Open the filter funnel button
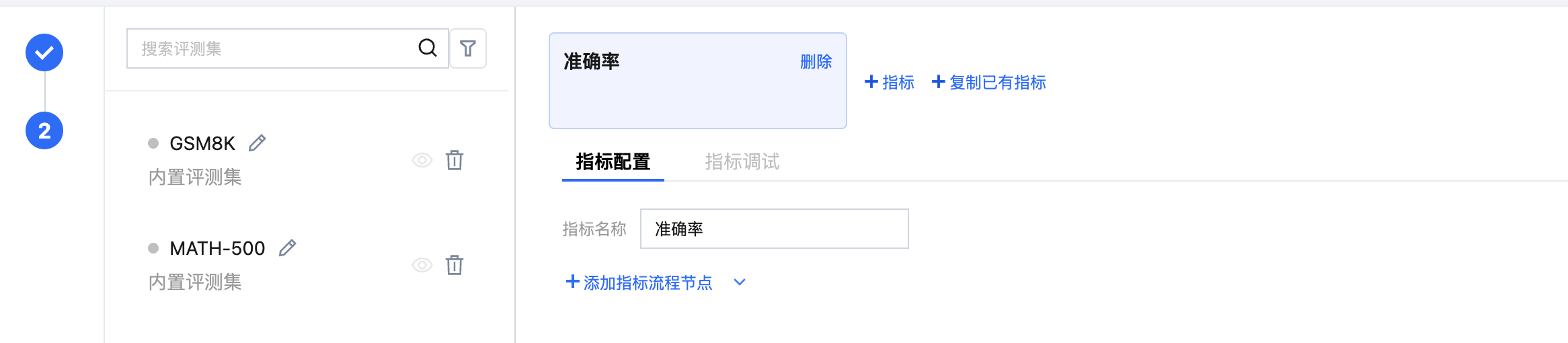Viewport: 1568px width, 343px height. coord(468,48)
